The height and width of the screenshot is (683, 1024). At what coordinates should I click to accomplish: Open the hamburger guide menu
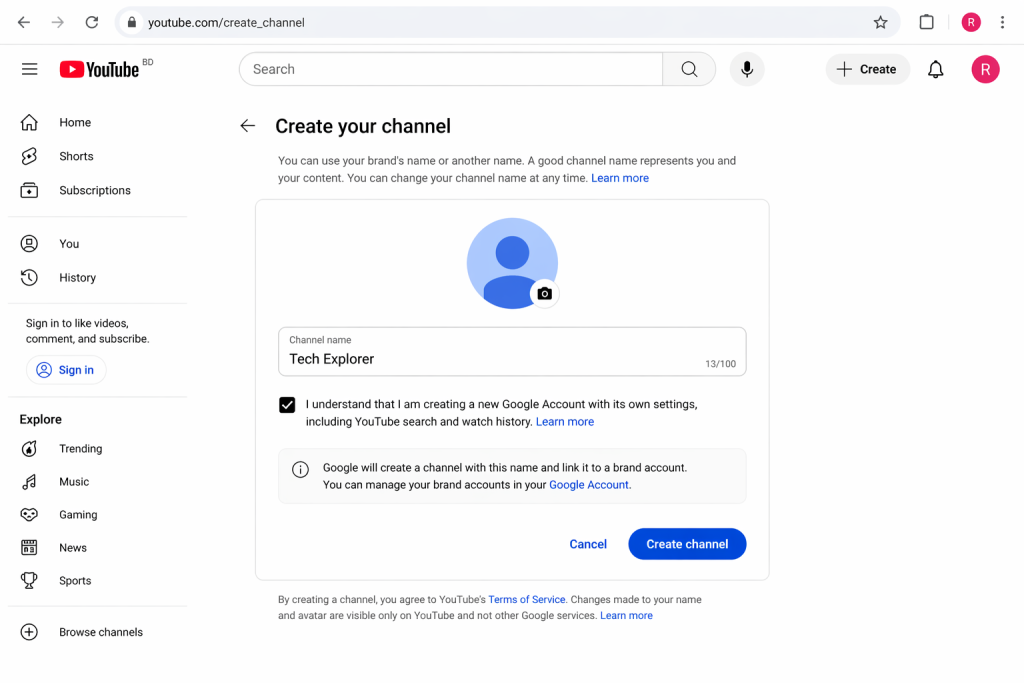tap(29, 69)
